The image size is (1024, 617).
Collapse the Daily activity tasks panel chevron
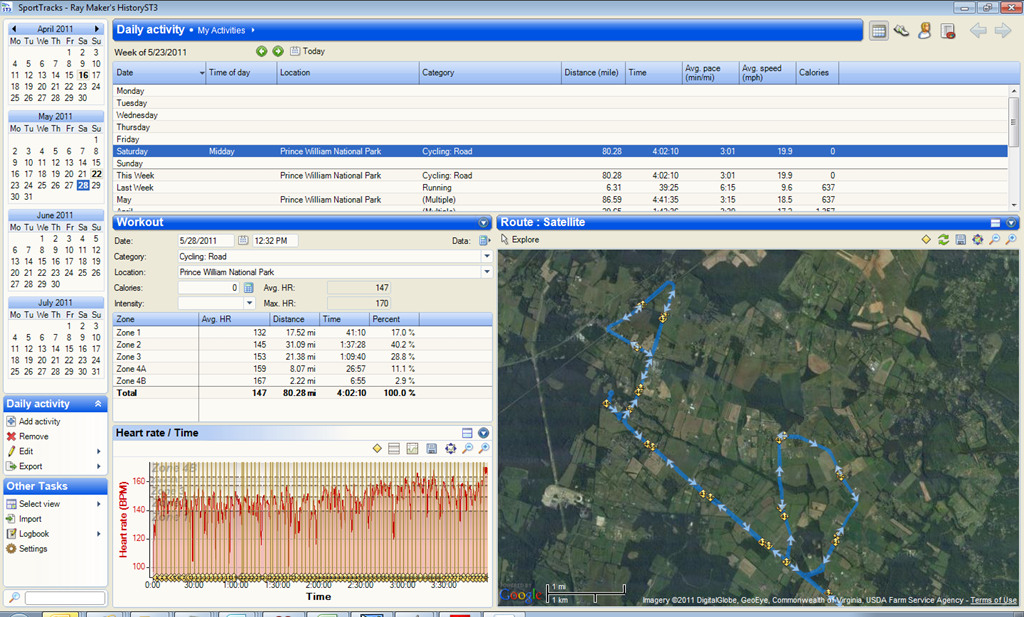(98, 404)
